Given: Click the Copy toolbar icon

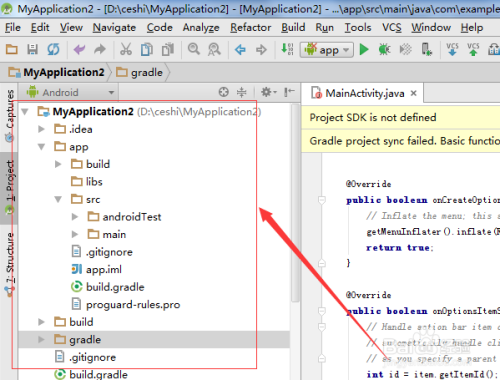Looking at the screenshot, I should click(147, 50).
